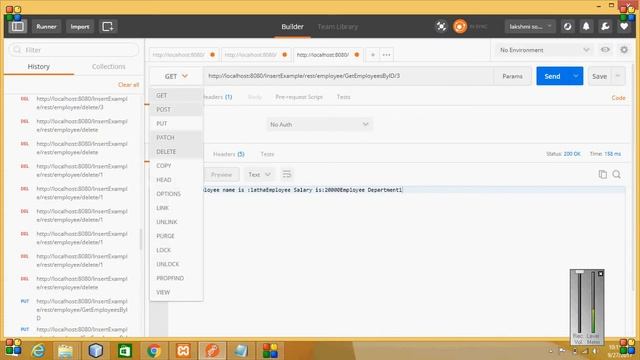Copy response to clipboard icon
The height and width of the screenshot is (360, 640).
(x=602, y=175)
